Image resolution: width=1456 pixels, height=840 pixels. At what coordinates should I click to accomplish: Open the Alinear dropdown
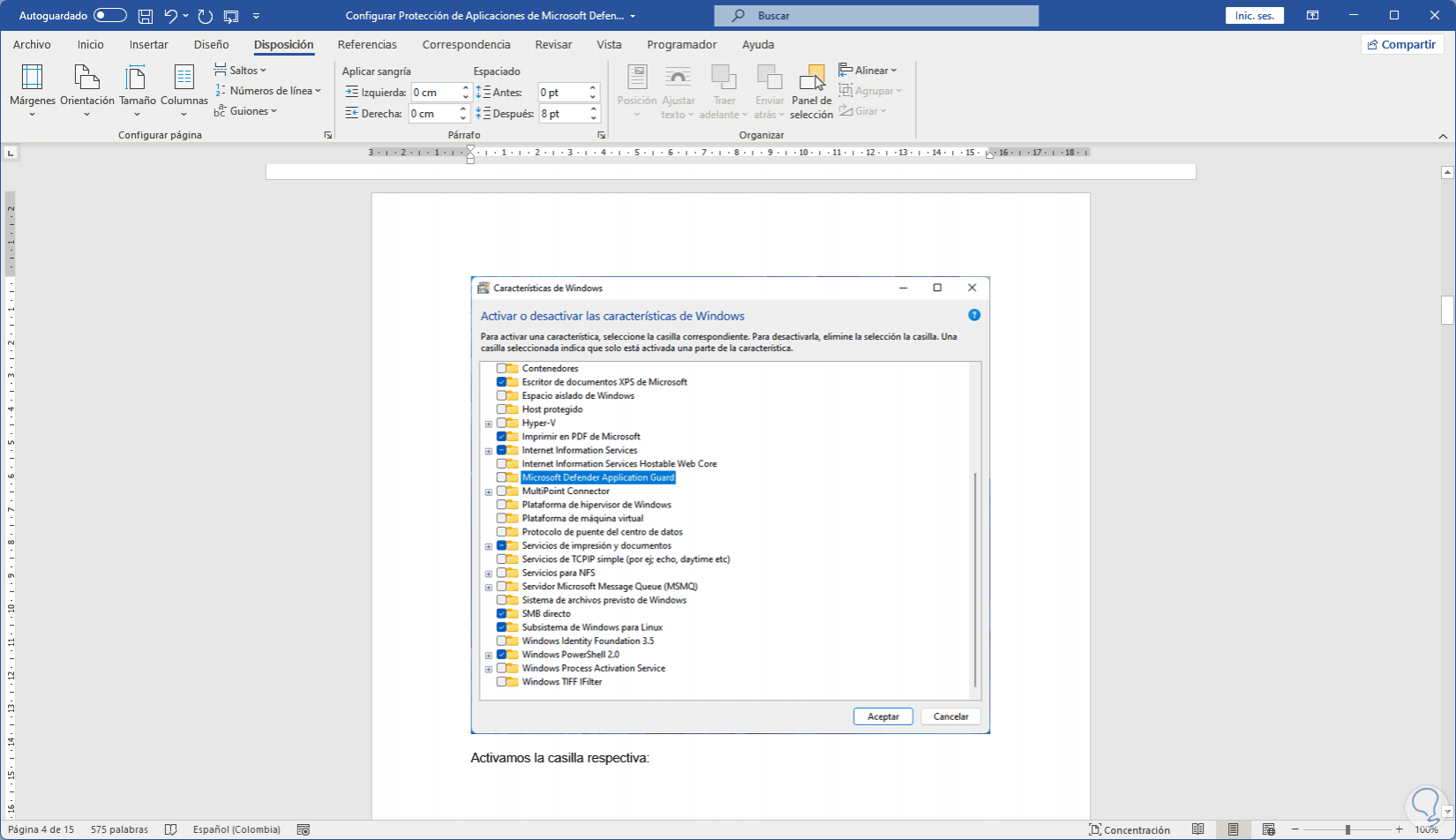(x=868, y=71)
